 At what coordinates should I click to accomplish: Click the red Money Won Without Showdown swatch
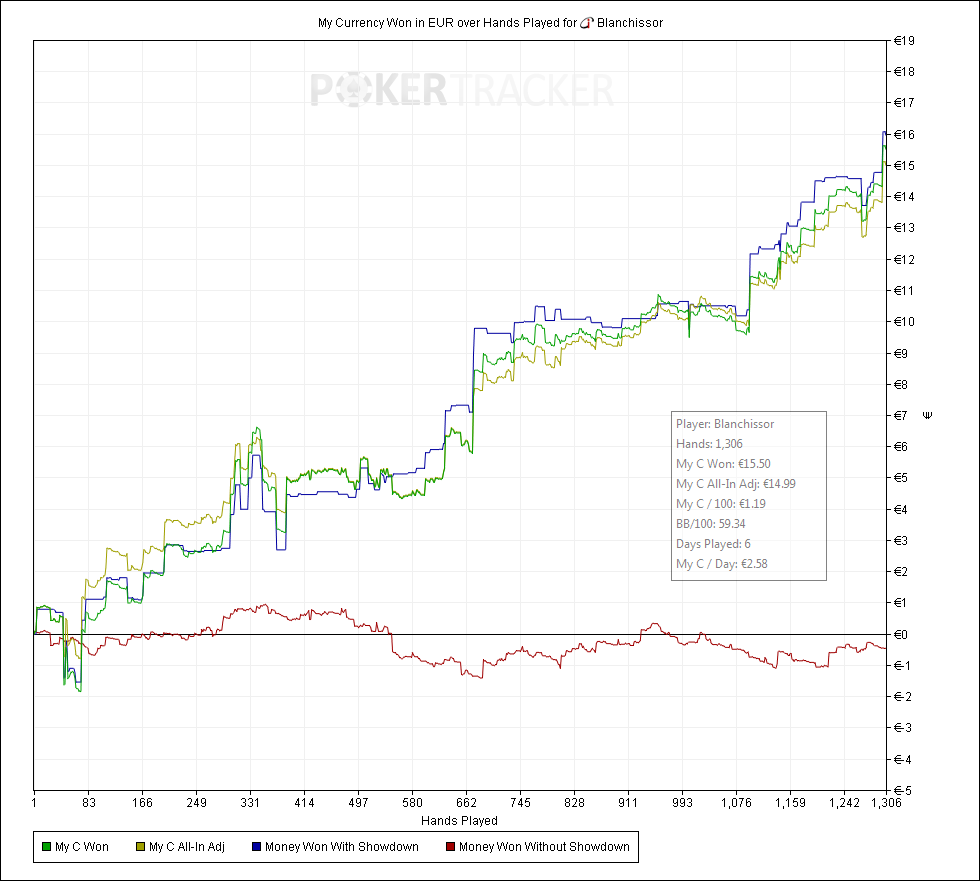point(450,847)
